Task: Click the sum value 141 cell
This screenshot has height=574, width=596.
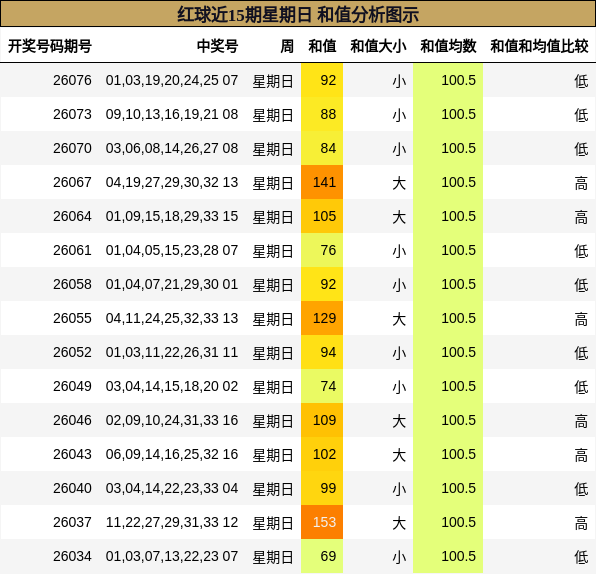Action: tap(322, 182)
